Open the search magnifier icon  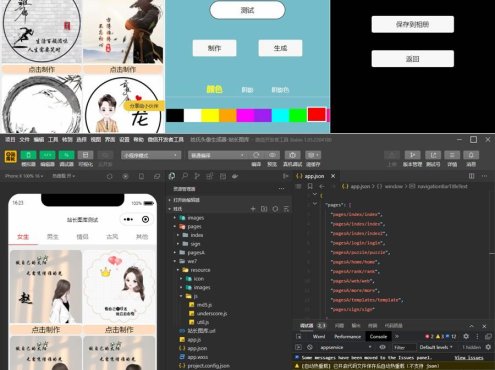[185, 176]
